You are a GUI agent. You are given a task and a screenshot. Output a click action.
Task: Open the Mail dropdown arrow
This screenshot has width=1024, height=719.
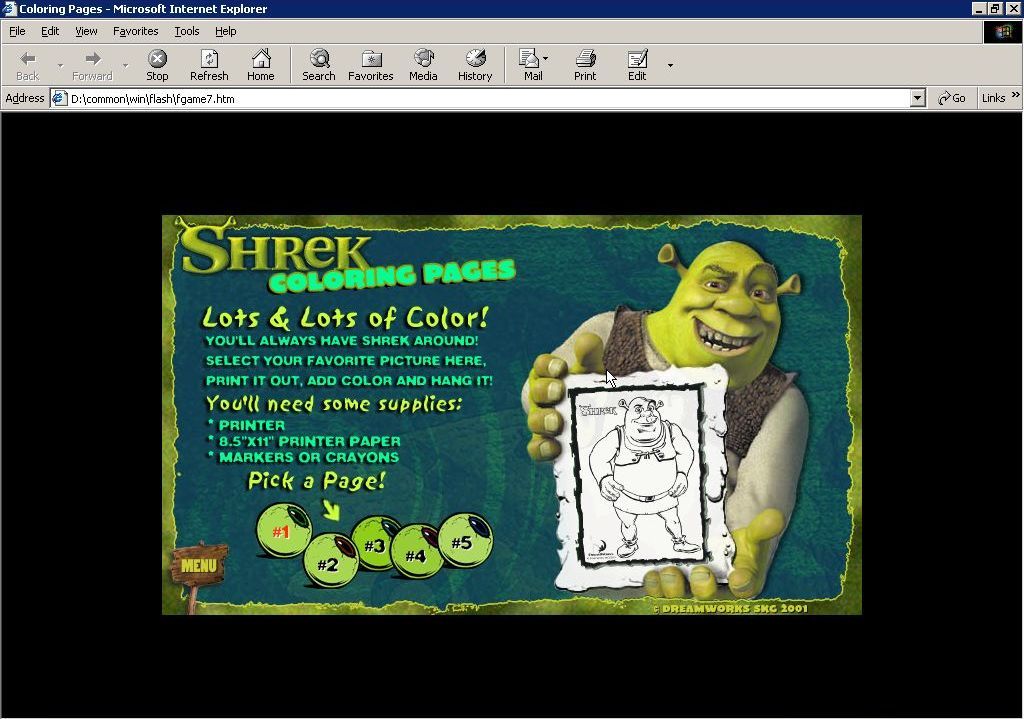pyautogui.click(x=544, y=57)
